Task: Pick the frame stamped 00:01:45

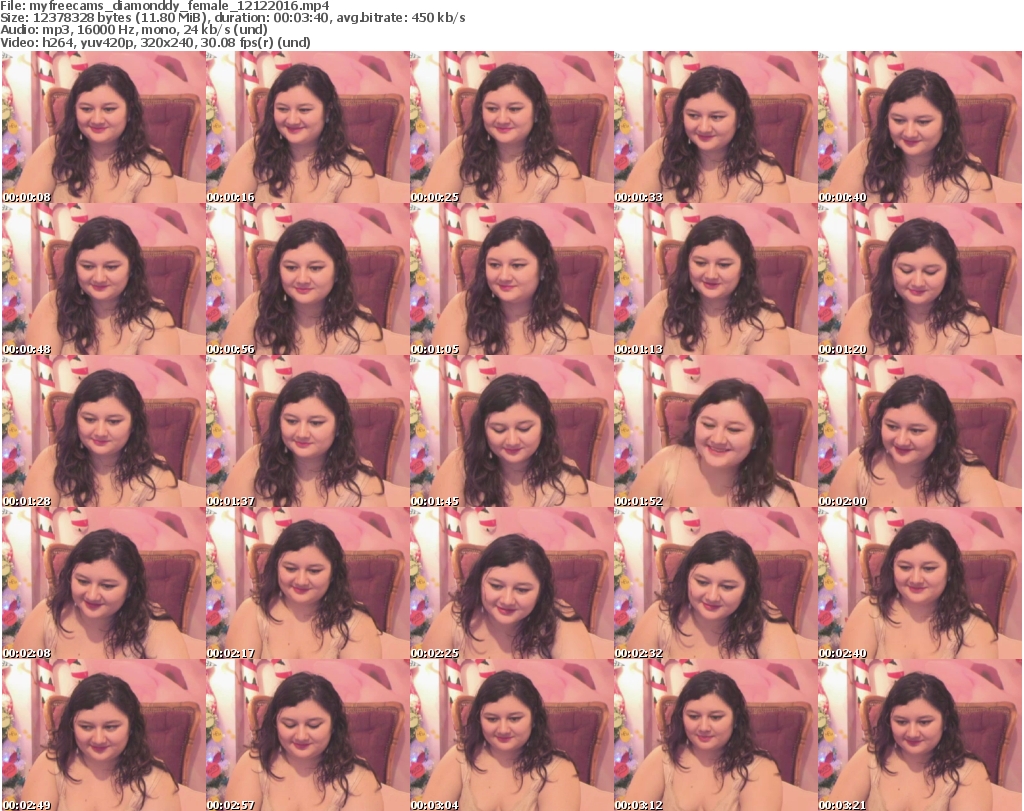Action: point(511,431)
